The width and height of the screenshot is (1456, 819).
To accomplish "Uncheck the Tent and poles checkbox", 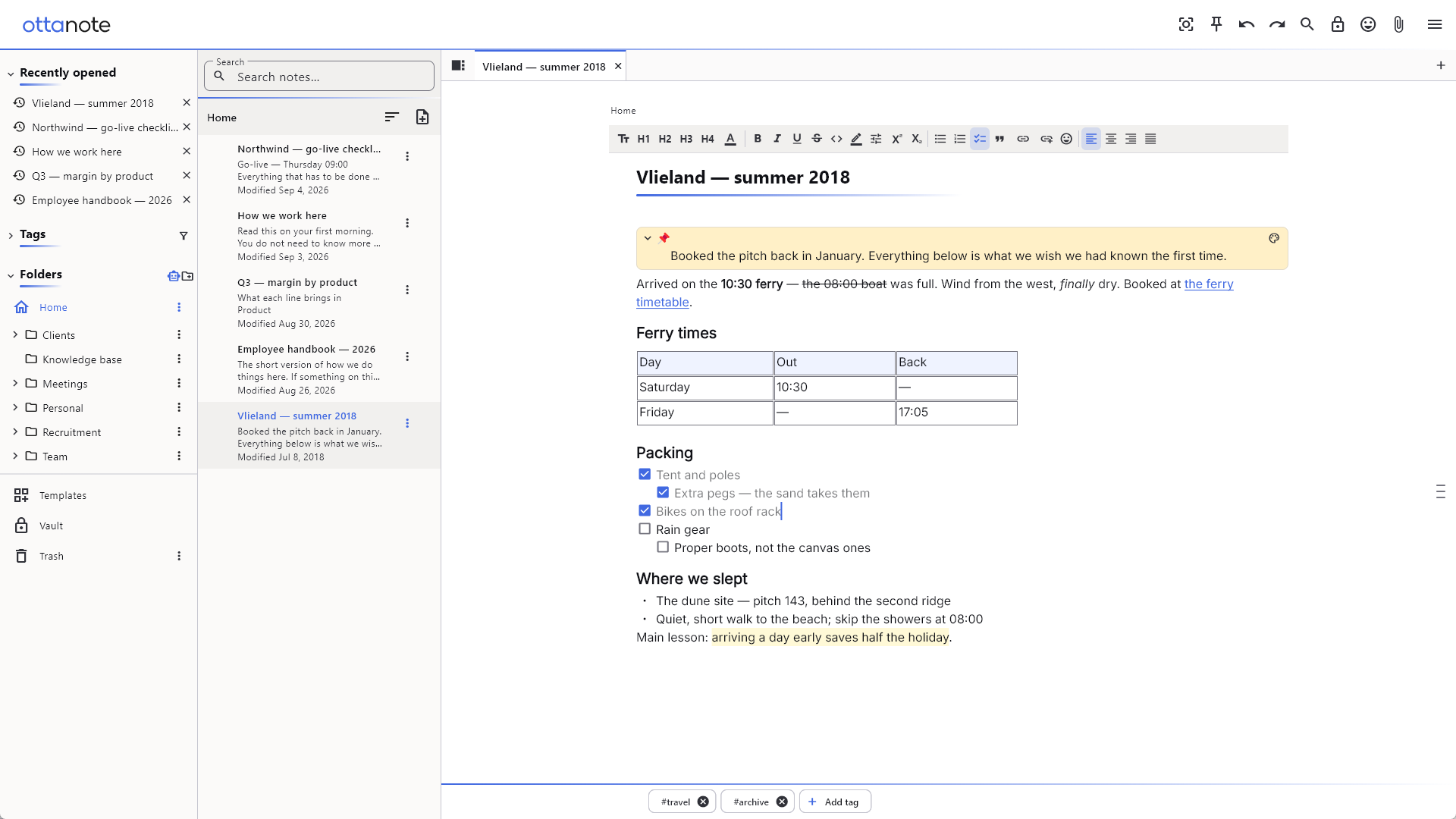I will tap(645, 474).
